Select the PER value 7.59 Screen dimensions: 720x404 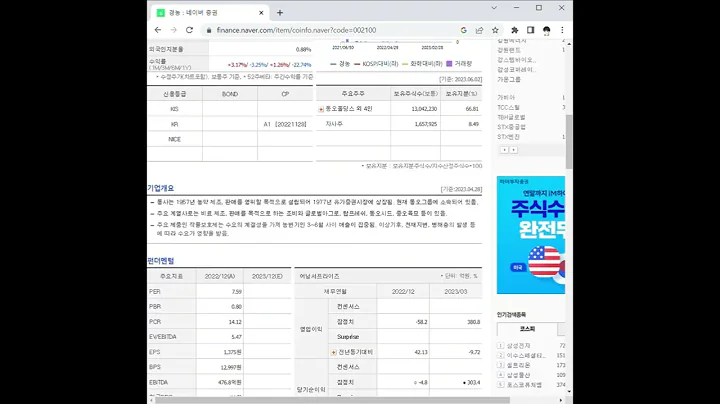pos(236,292)
